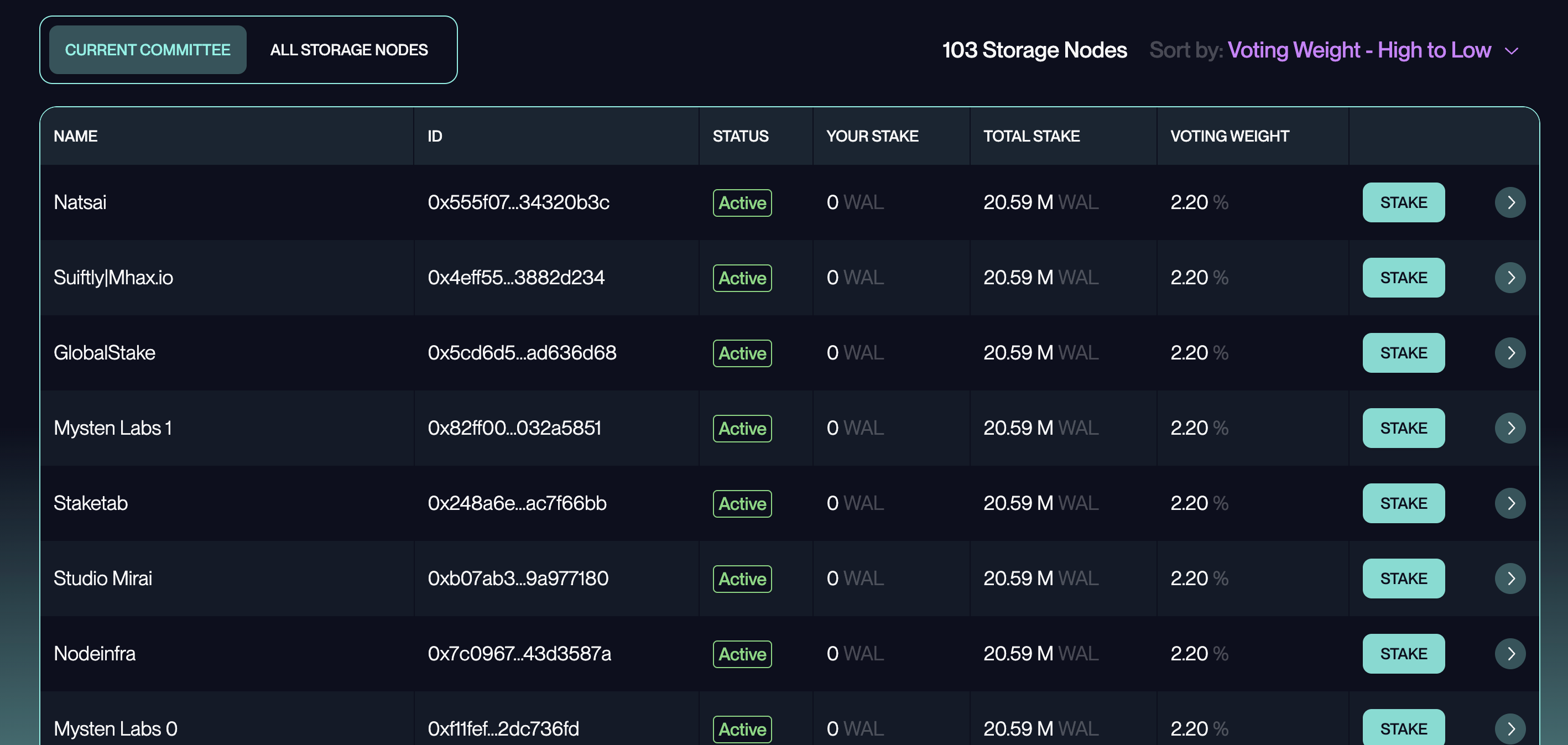
Task: Click Total Stake column header
Action: point(1031,137)
